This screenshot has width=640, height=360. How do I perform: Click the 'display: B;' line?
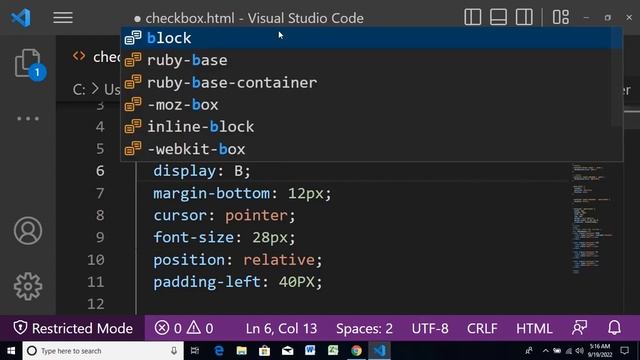point(202,171)
